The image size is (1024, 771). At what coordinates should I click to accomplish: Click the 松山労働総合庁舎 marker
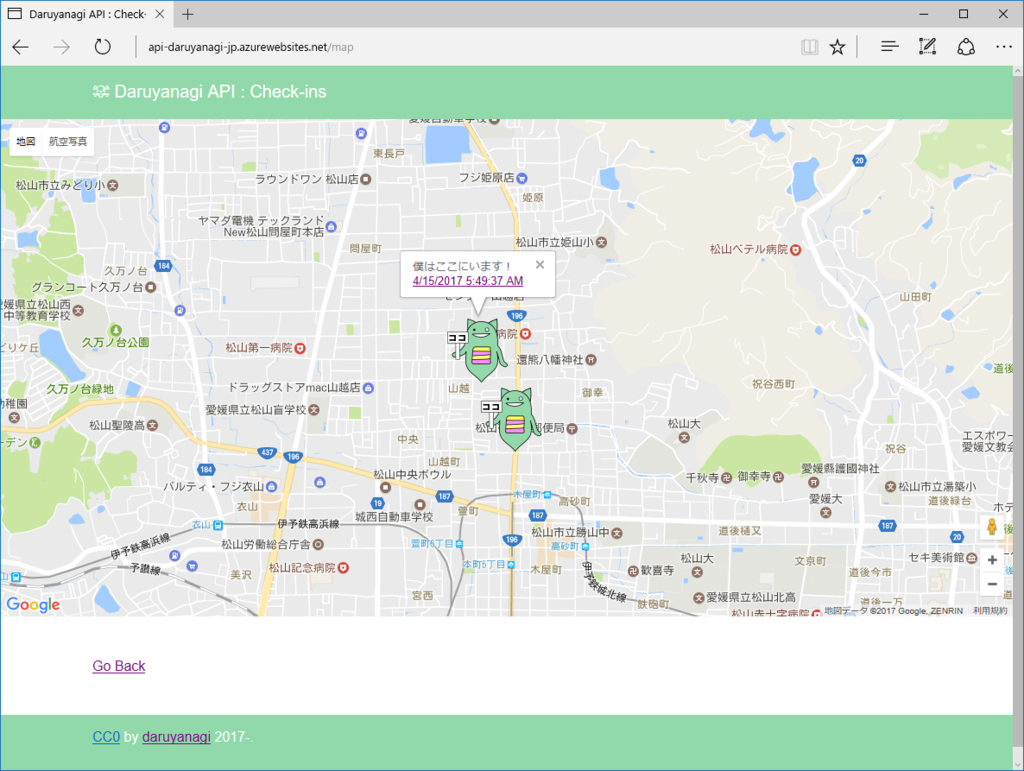[x=318, y=544]
